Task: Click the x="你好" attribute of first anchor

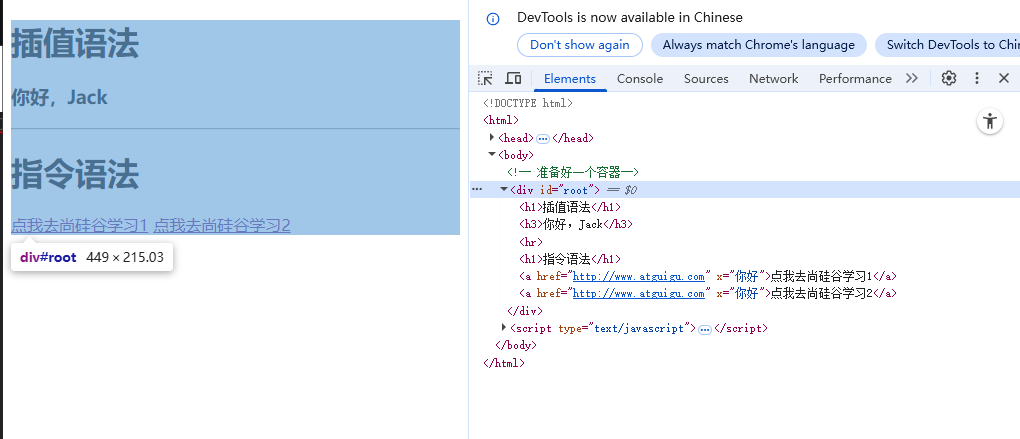Action: 741,276
